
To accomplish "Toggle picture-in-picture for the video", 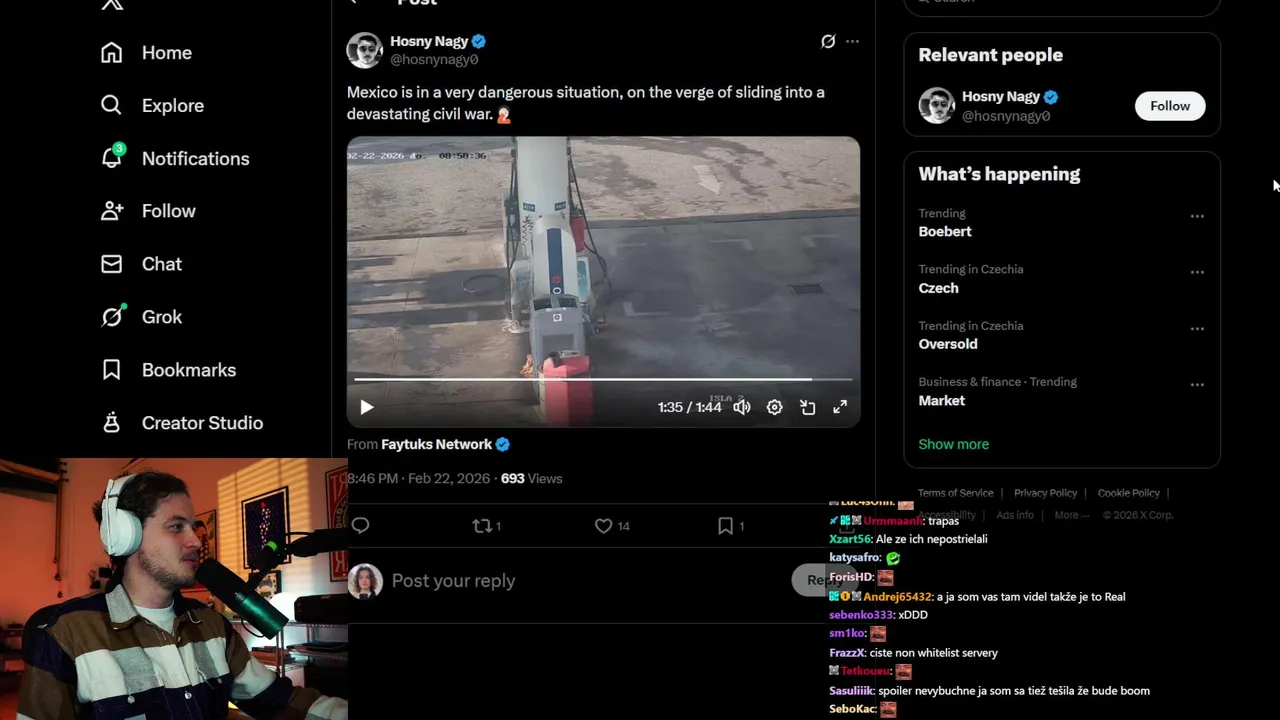I will point(807,407).
